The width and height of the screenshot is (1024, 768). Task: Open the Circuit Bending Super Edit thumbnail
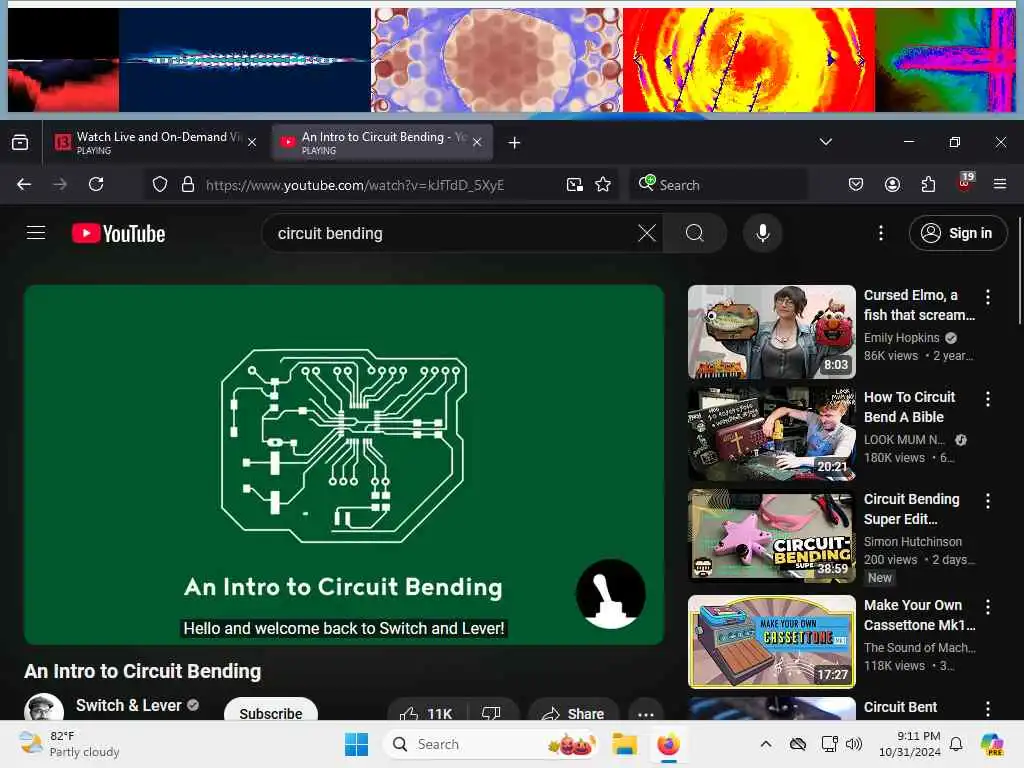771,536
